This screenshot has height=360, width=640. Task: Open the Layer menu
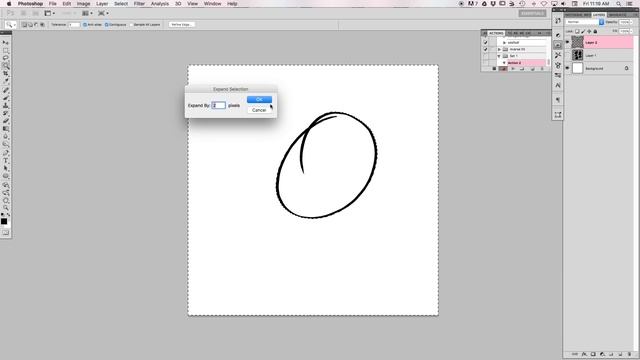coord(102,4)
